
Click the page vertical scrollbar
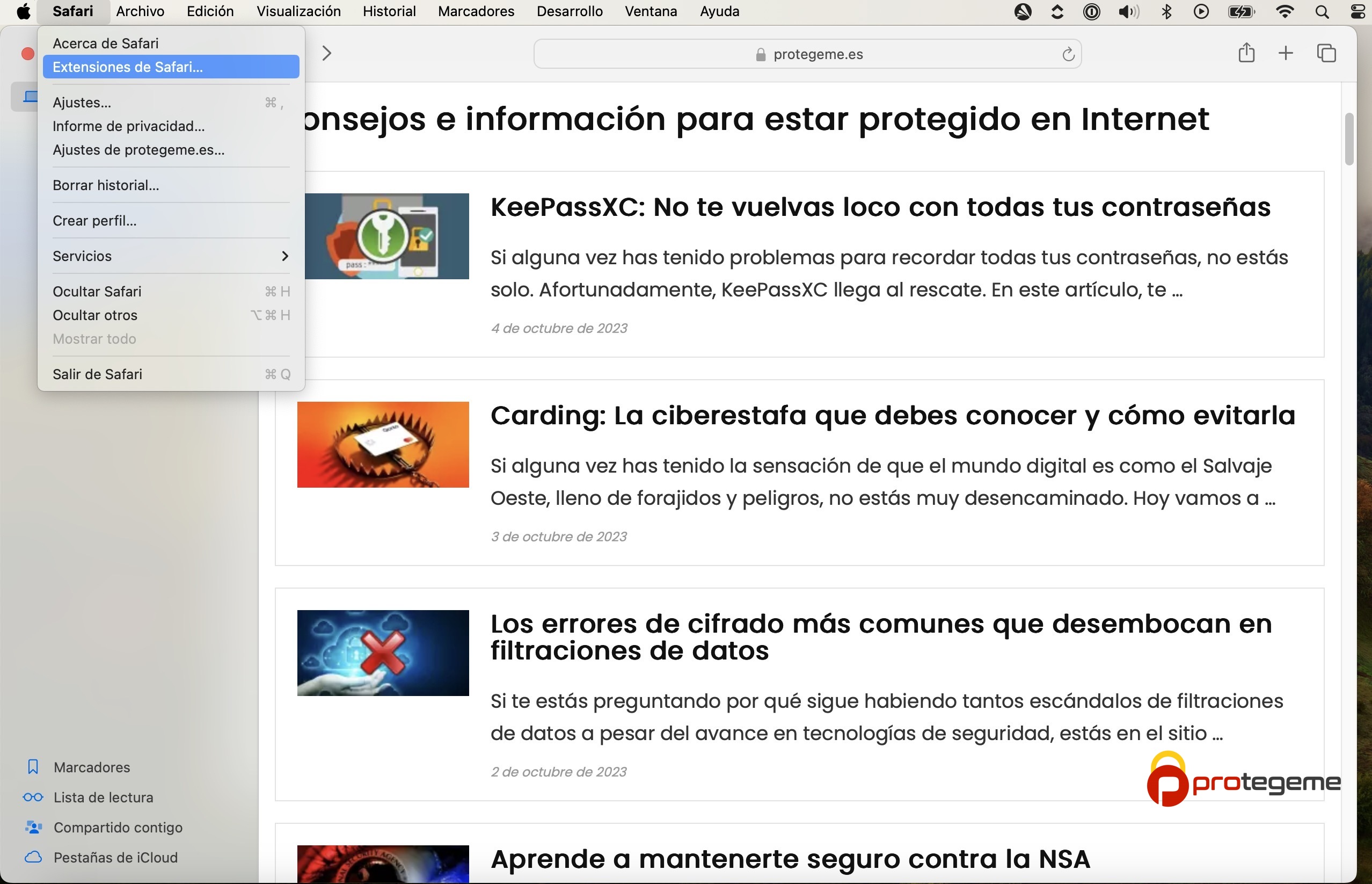coord(1349,139)
